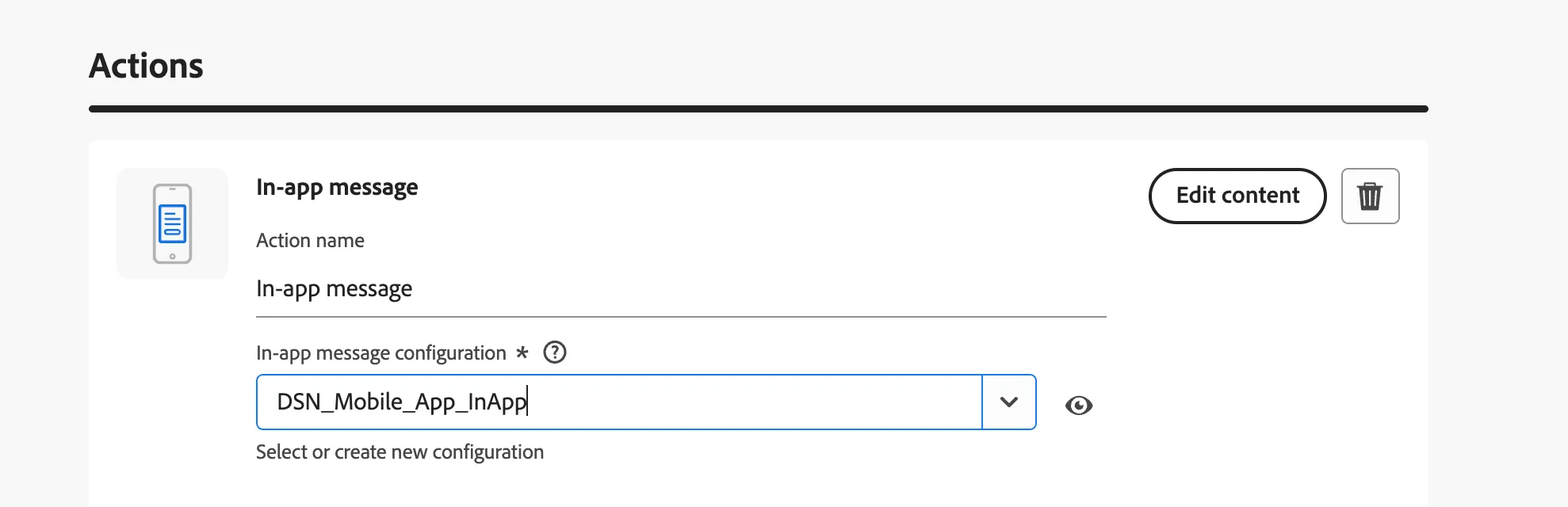Click the required asterisk next to configuration label
The width and height of the screenshot is (1568, 507).
(522, 352)
